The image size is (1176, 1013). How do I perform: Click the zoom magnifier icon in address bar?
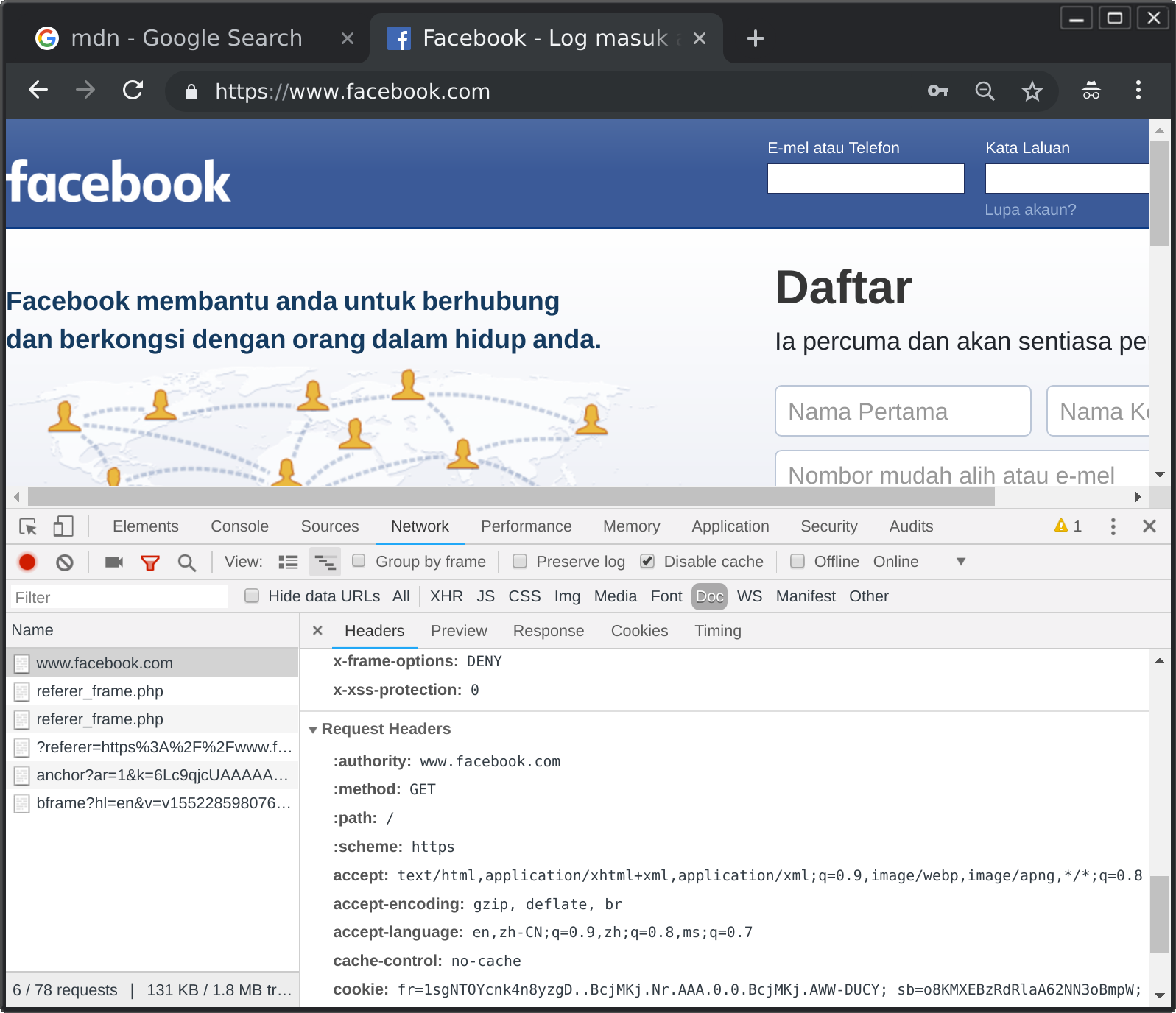tap(985, 91)
